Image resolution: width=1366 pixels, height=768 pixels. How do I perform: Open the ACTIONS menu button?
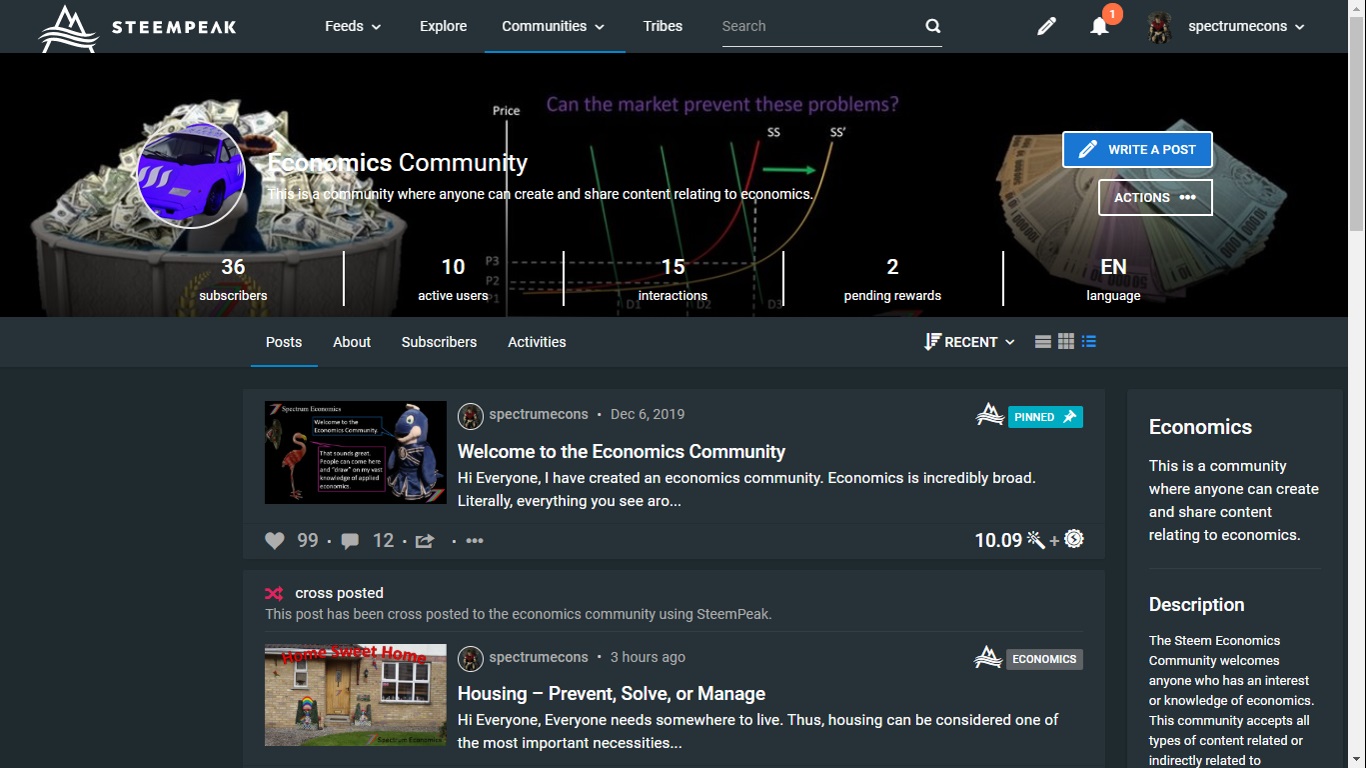tap(1155, 197)
